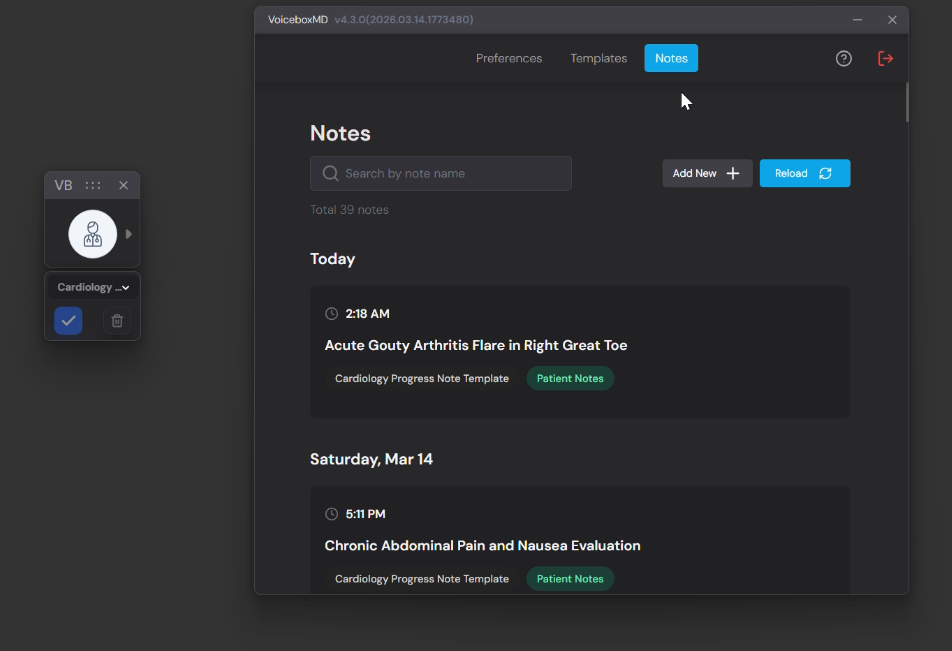Viewport: 952px width, 651px height.
Task: Reload the notes list
Action: point(804,173)
